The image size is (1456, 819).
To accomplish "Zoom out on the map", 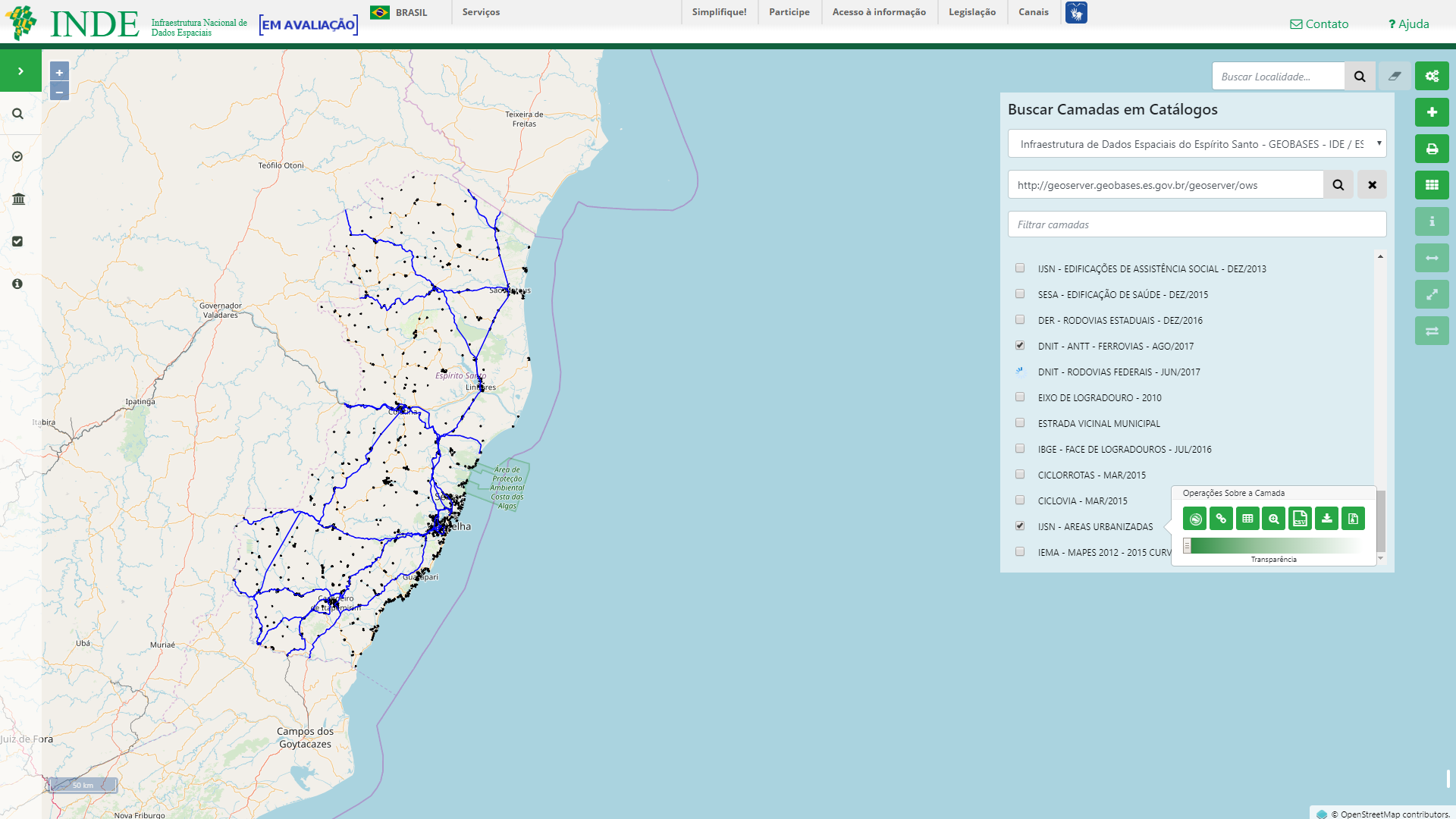I will 59,92.
